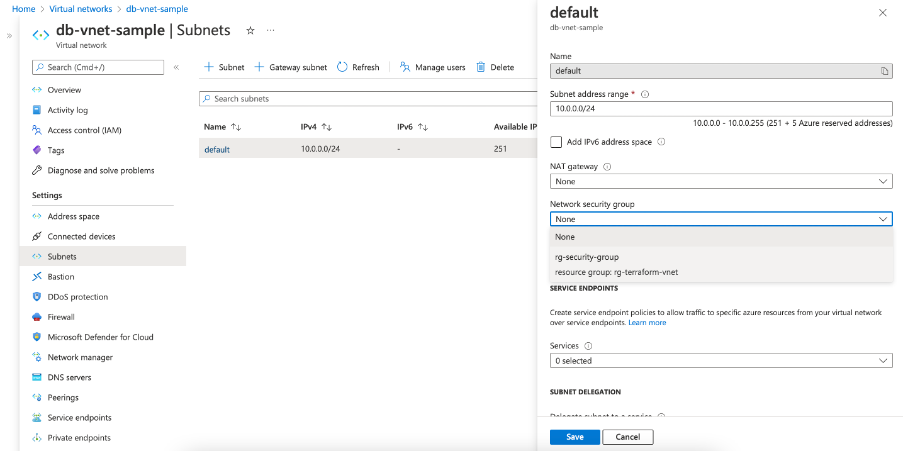Open the Services dropdown

click(721, 360)
